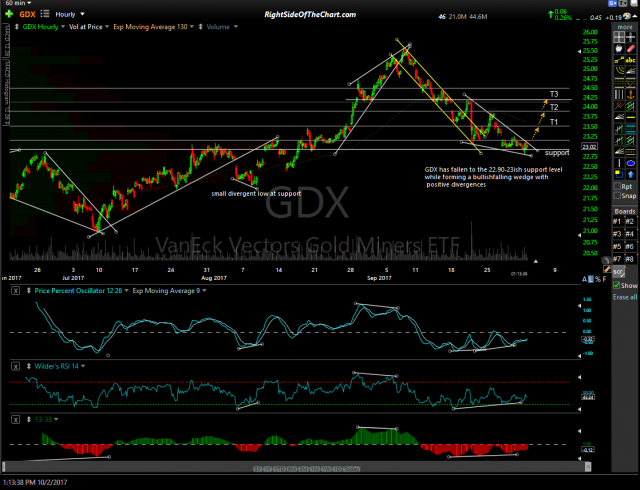Image resolution: width=640 pixels, height=490 pixels.
Task: Toggle the Rpt checkbox
Action: pyautogui.click(x=617, y=186)
